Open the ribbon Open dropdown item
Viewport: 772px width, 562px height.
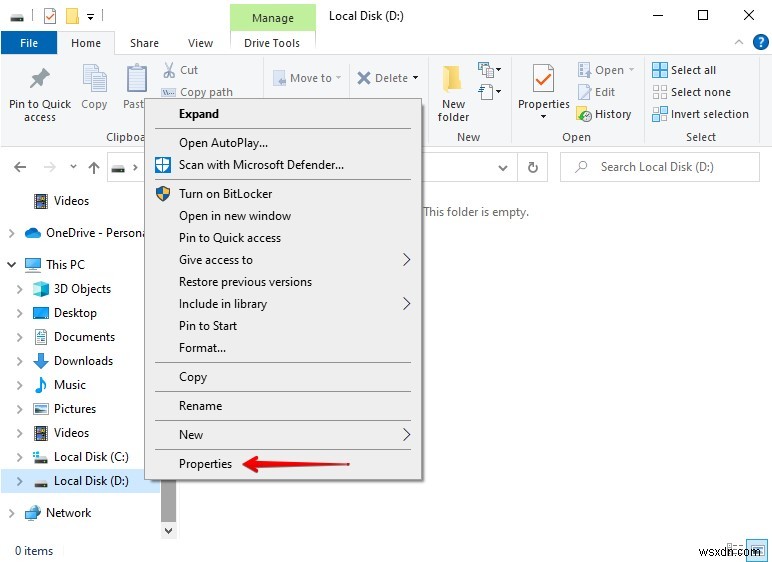(x=606, y=70)
